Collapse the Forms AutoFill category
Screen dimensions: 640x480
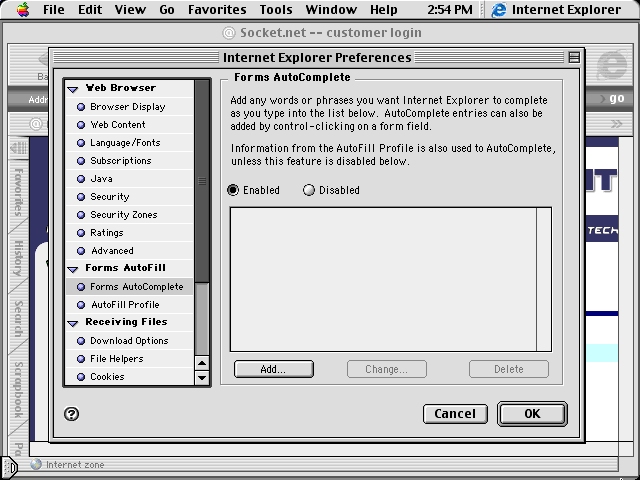click(x=73, y=269)
